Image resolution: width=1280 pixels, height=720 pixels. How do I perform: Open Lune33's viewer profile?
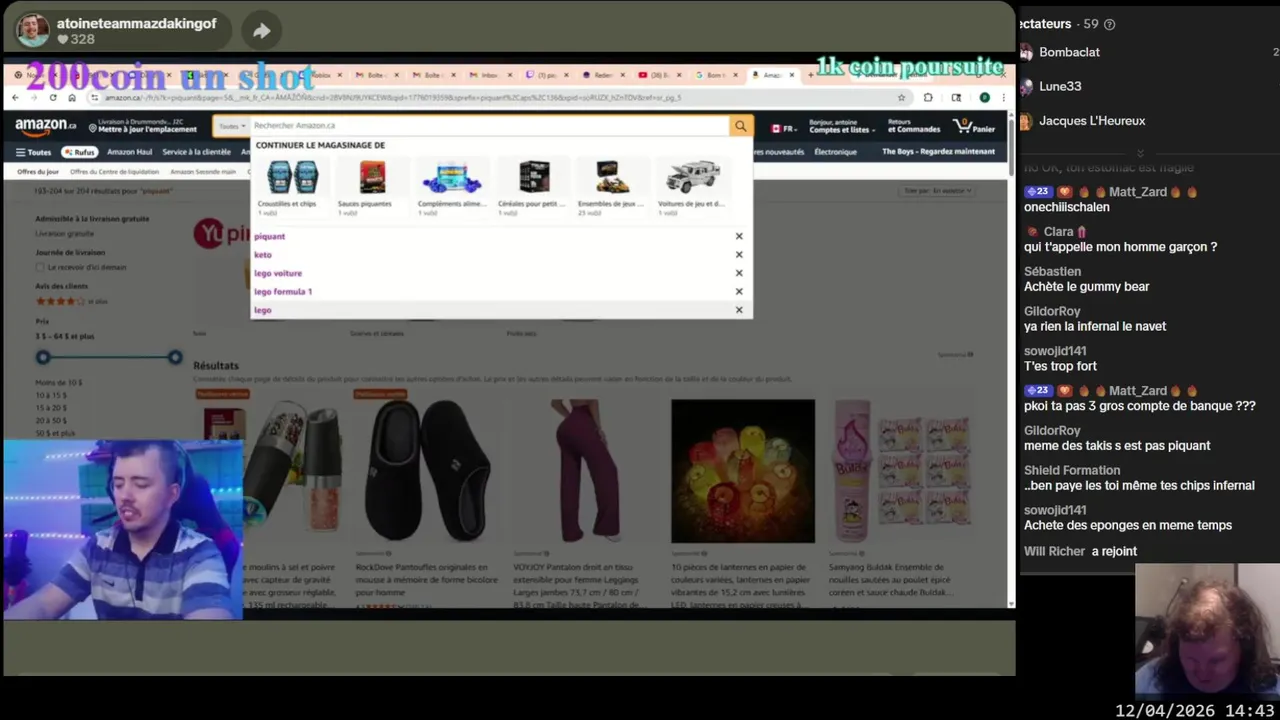(x=1060, y=86)
